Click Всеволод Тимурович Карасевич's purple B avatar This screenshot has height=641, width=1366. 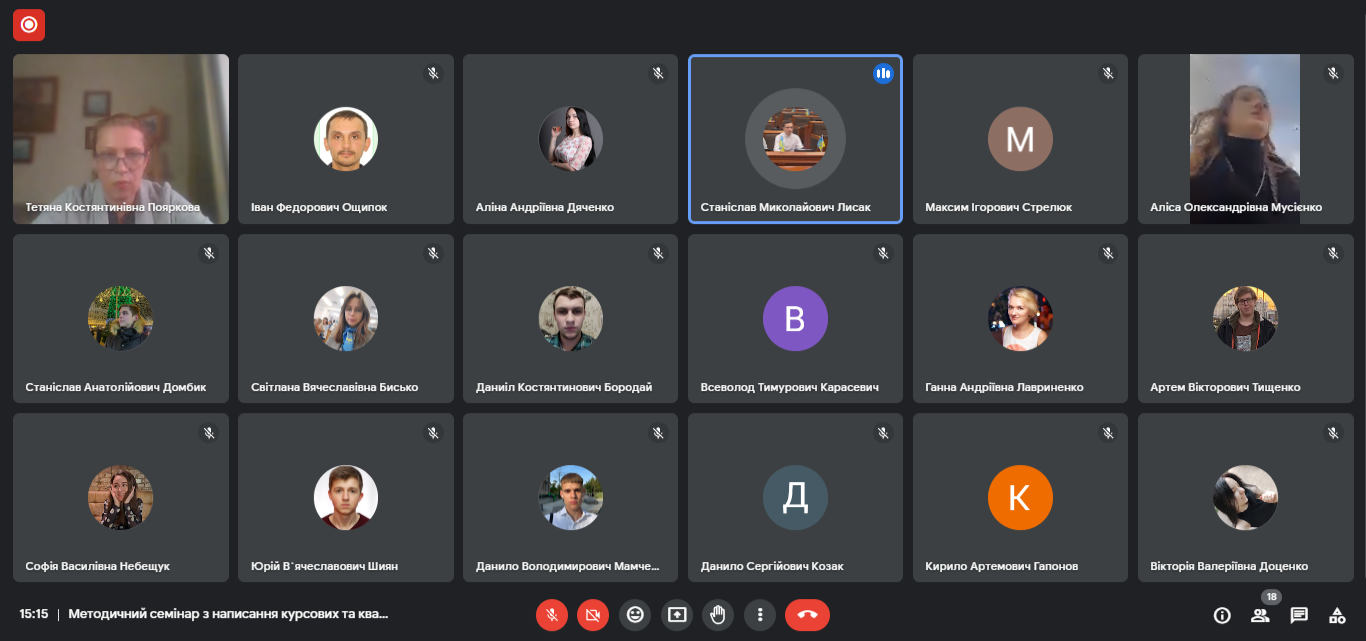795,318
